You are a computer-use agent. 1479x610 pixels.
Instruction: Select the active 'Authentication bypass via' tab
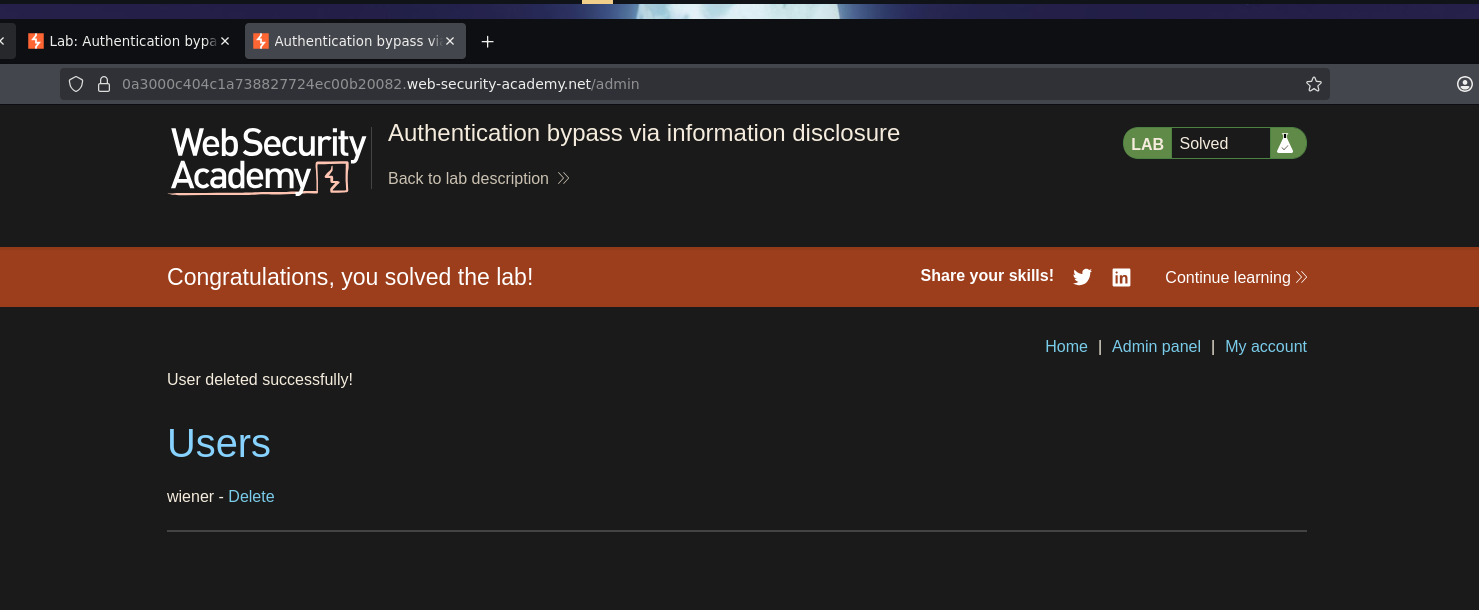click(x=355, y=41)
